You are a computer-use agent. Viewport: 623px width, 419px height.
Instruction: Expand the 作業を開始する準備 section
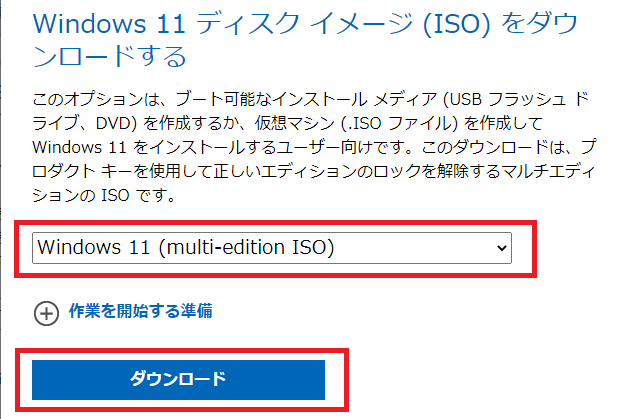pyautogui.click(x=141, y=311)
